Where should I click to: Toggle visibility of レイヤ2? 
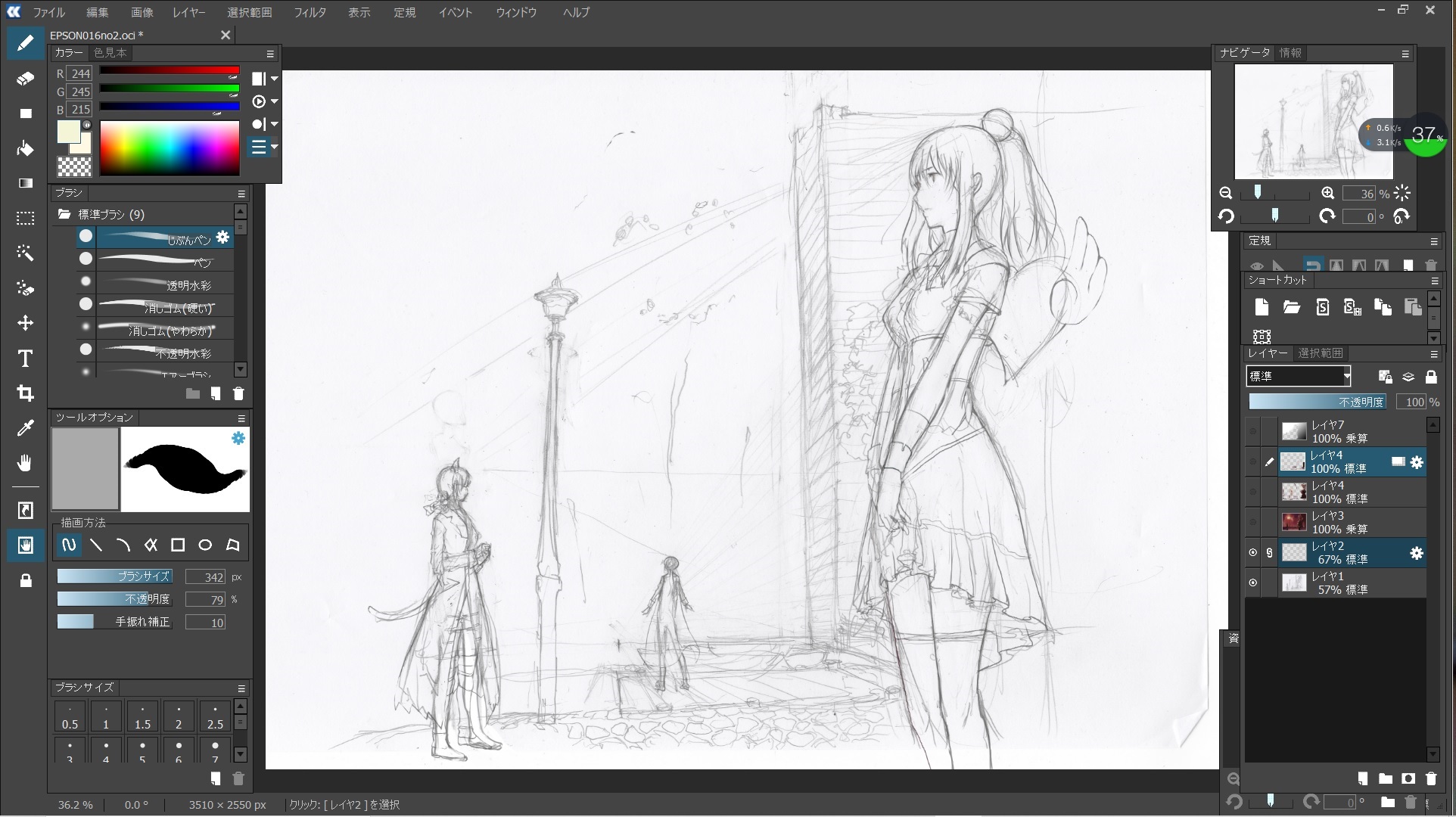point(1253,552)
